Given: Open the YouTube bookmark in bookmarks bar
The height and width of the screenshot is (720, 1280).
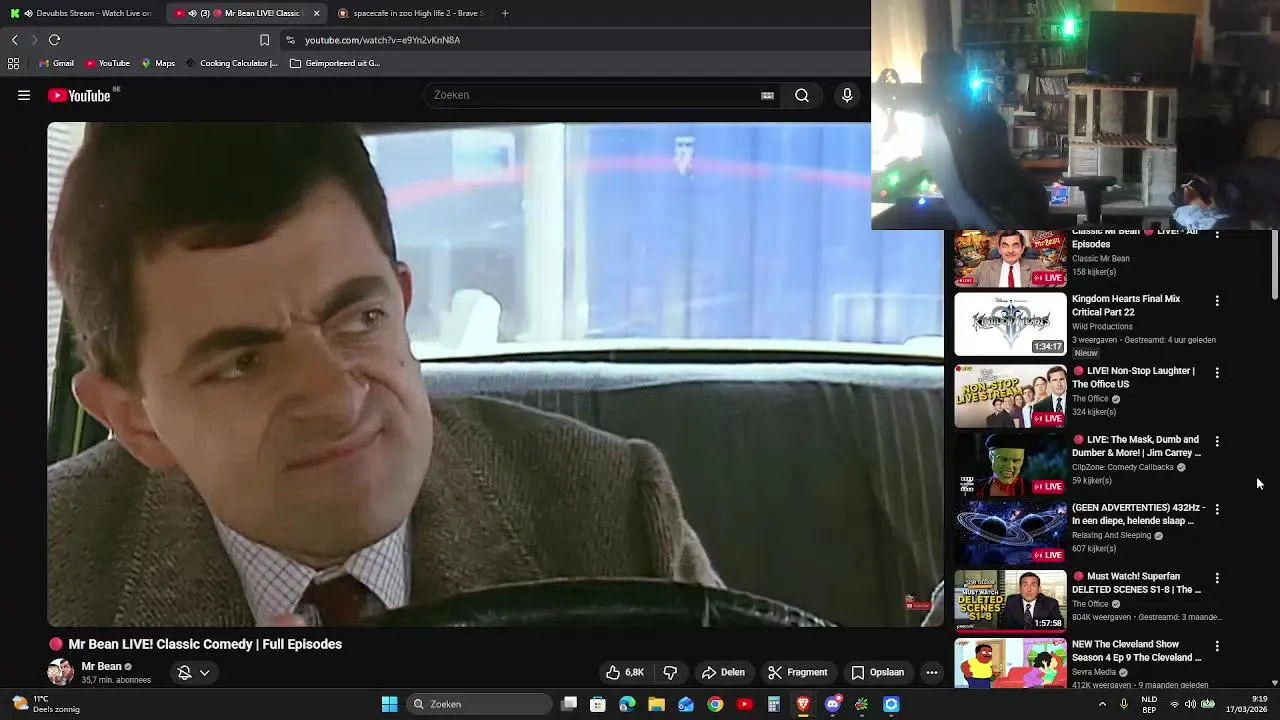Looking at the screenshot, I should [107, 63].
